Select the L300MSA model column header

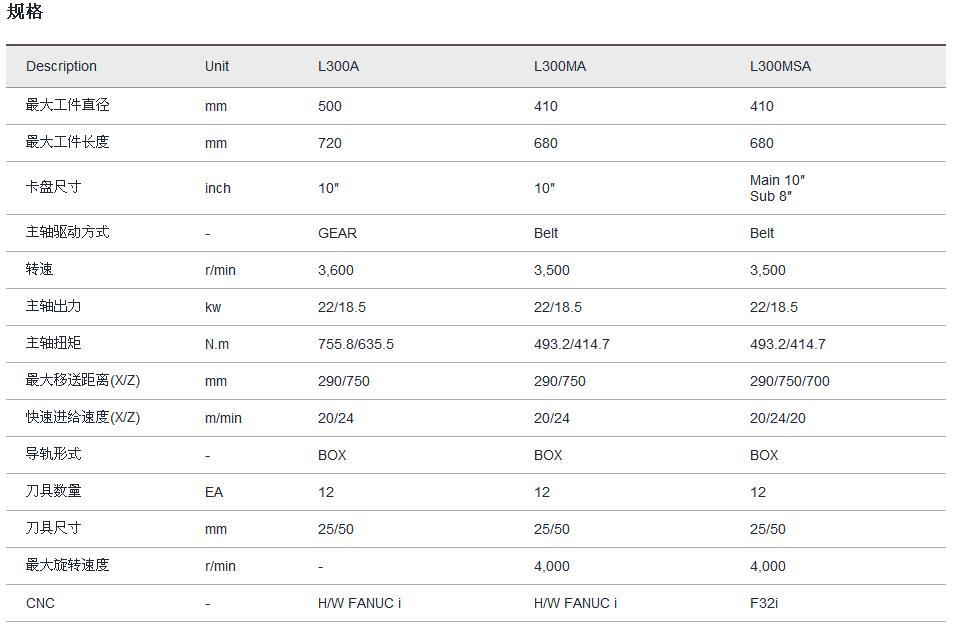tap(780, 67)
